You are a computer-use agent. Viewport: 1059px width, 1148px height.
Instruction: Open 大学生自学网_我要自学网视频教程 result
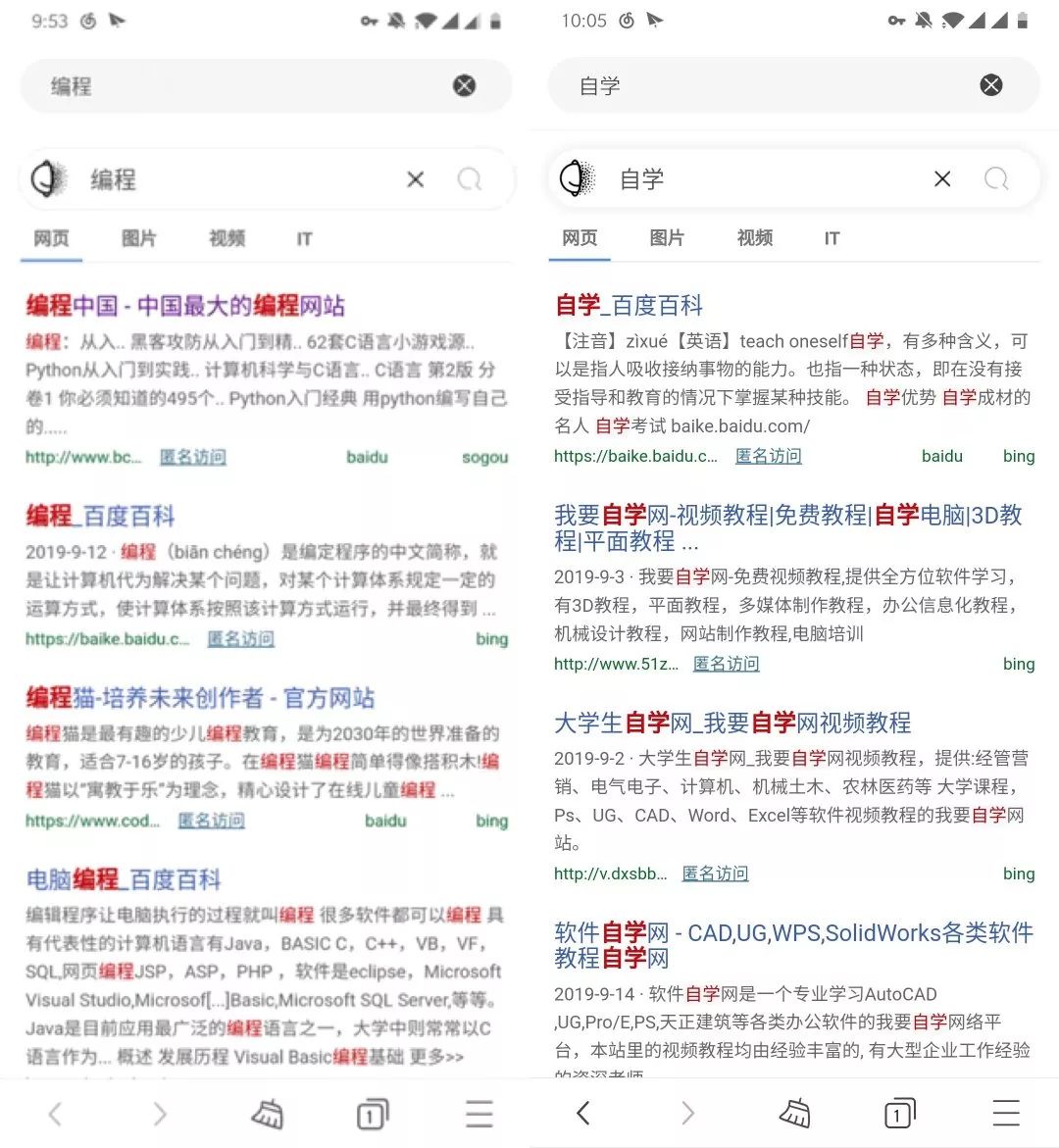point(733,723)
